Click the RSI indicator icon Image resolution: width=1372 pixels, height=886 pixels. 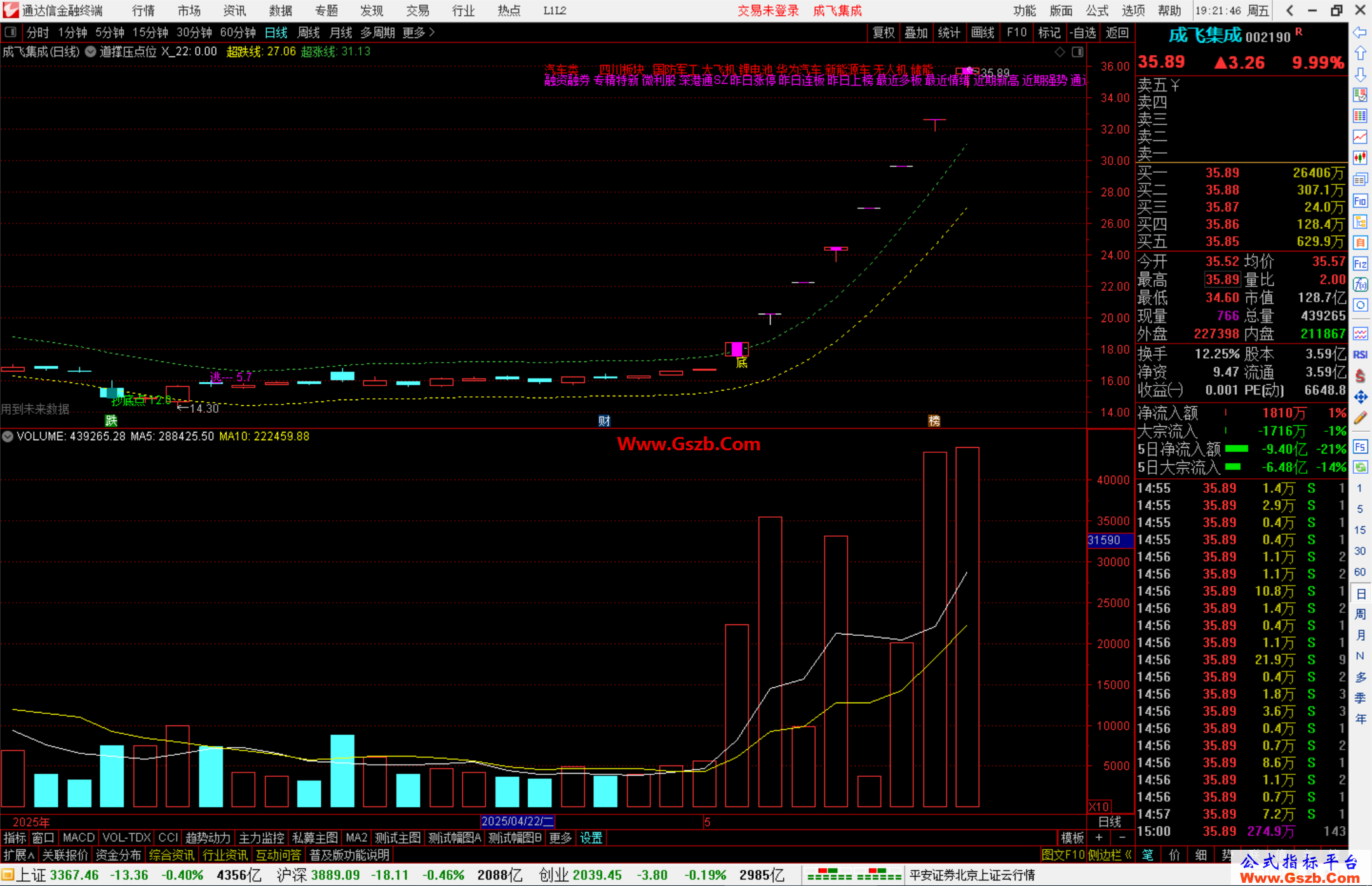(1360, 354)
